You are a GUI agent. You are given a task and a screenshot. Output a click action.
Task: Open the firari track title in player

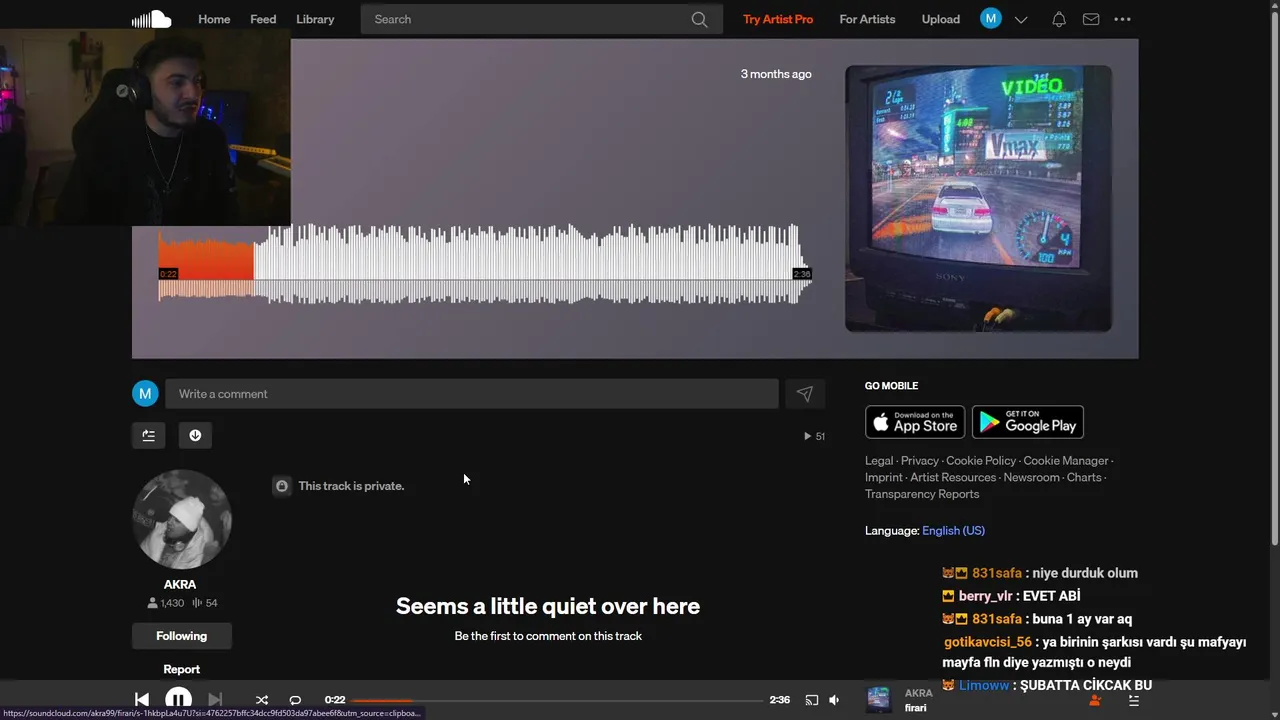(x=916, y=708)
